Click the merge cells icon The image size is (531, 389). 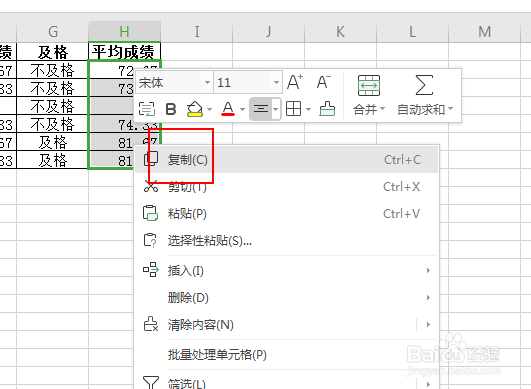tap(369, 85)
